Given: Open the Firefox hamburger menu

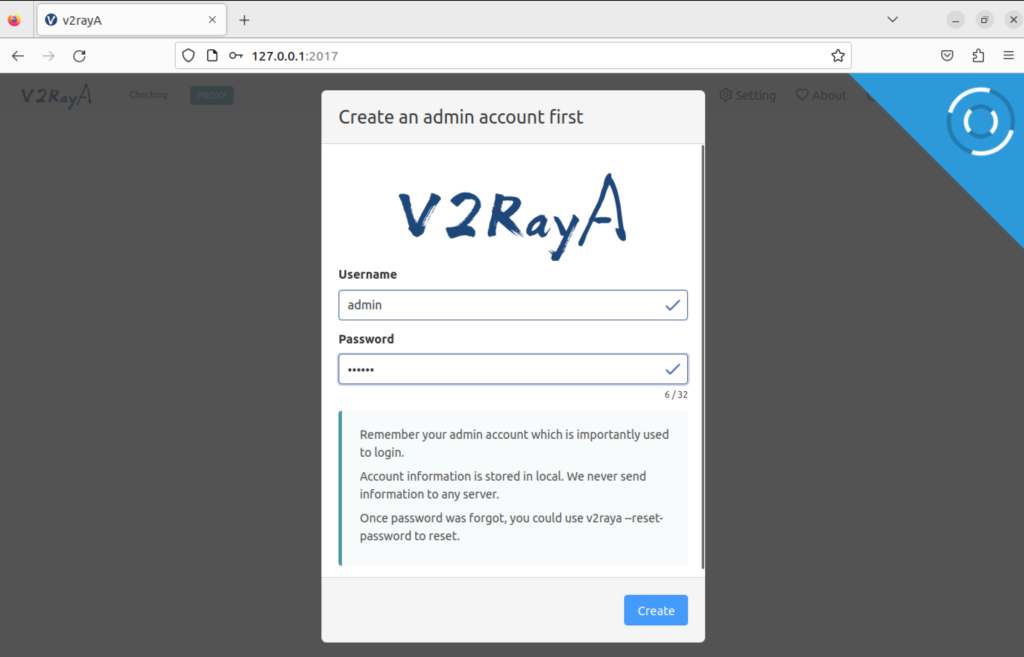Looking at the screenshot, I should pyautogui.click(x=1008, y=56).
